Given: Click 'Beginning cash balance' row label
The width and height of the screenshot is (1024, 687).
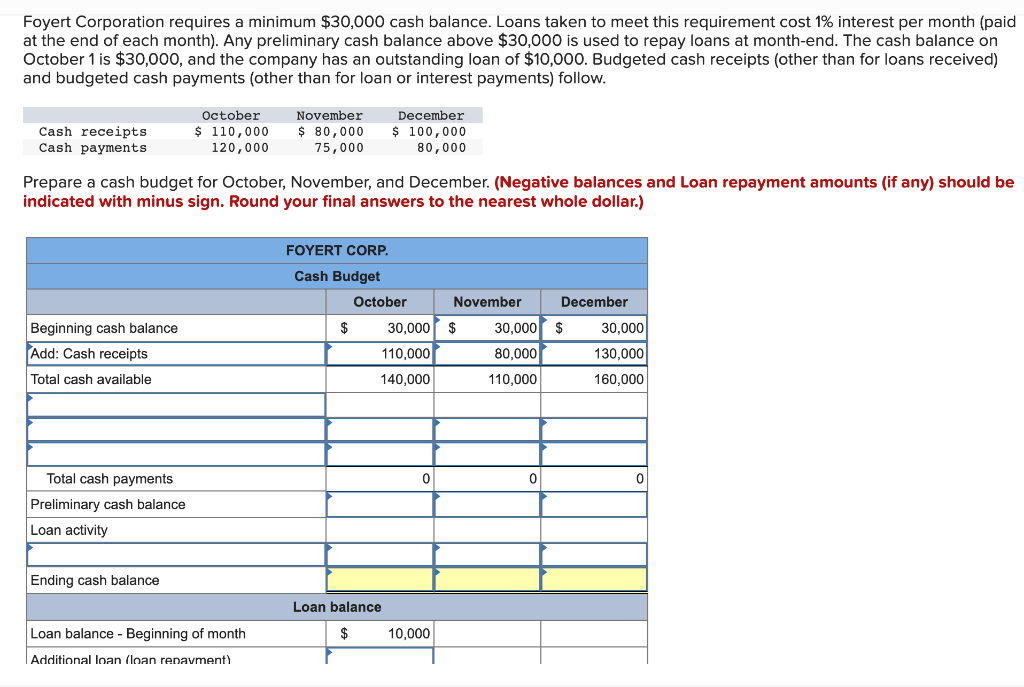Looking at the screenshot, I should tap(104, 328).
